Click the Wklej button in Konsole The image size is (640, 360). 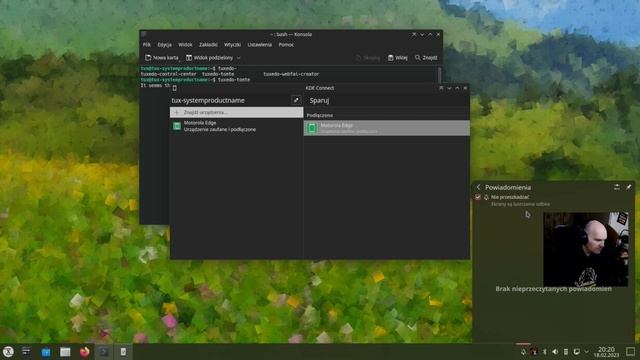pyautogui.click(x=398, y=58)
